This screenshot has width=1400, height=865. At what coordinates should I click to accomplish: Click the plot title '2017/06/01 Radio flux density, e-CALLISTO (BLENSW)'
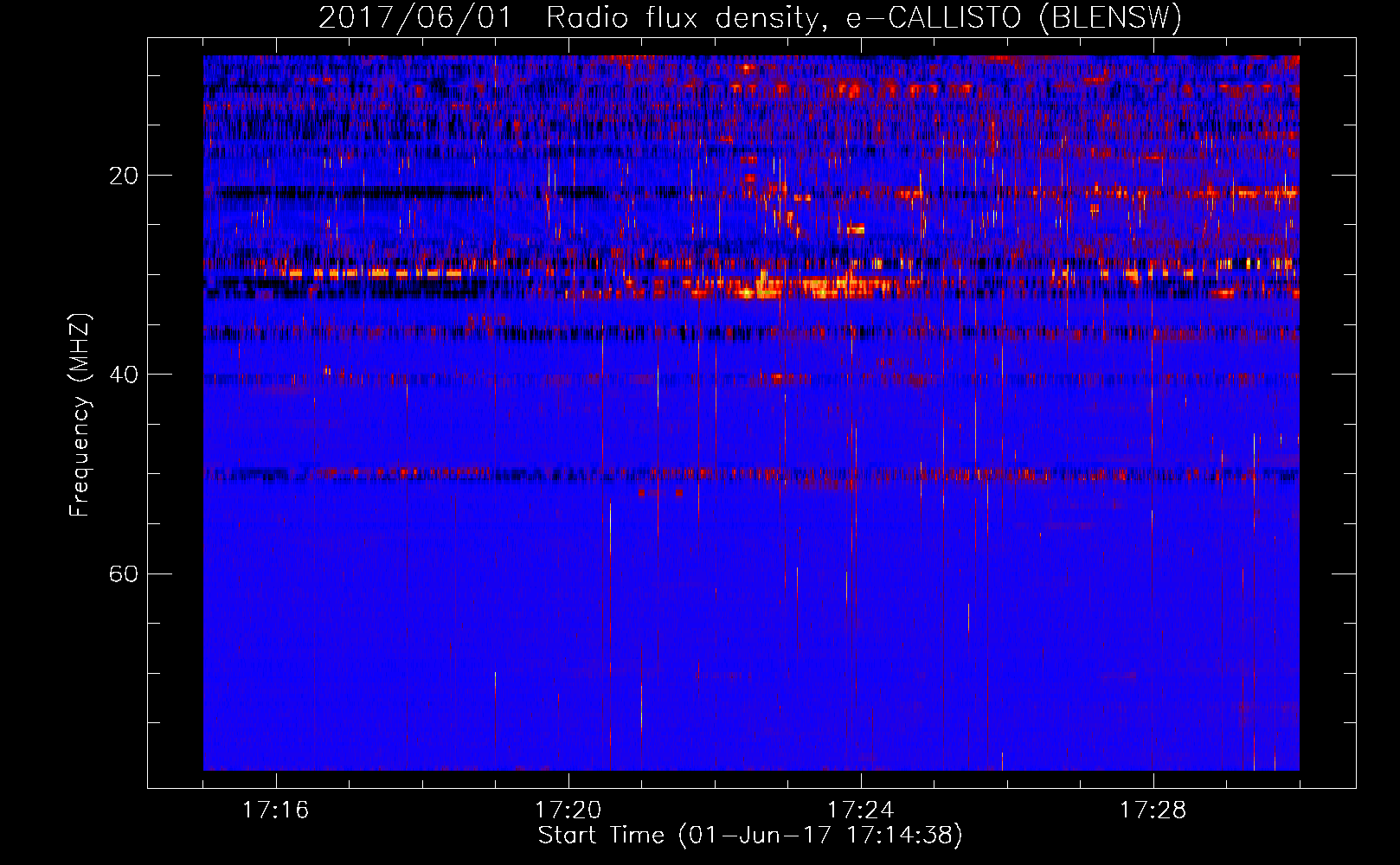coord(750,17)
